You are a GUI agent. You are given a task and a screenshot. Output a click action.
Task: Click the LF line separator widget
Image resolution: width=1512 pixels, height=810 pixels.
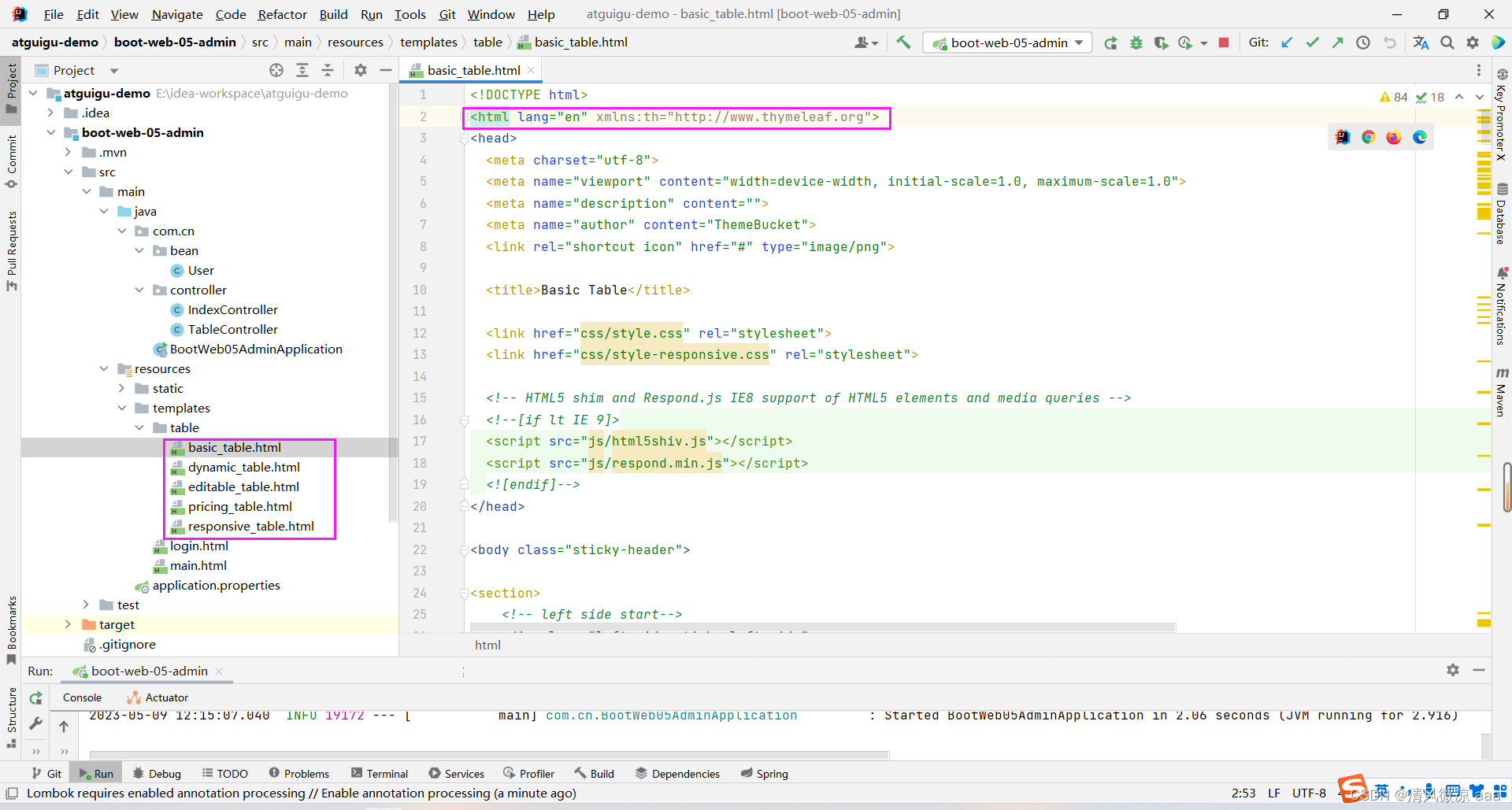[x=1273, y=793]
